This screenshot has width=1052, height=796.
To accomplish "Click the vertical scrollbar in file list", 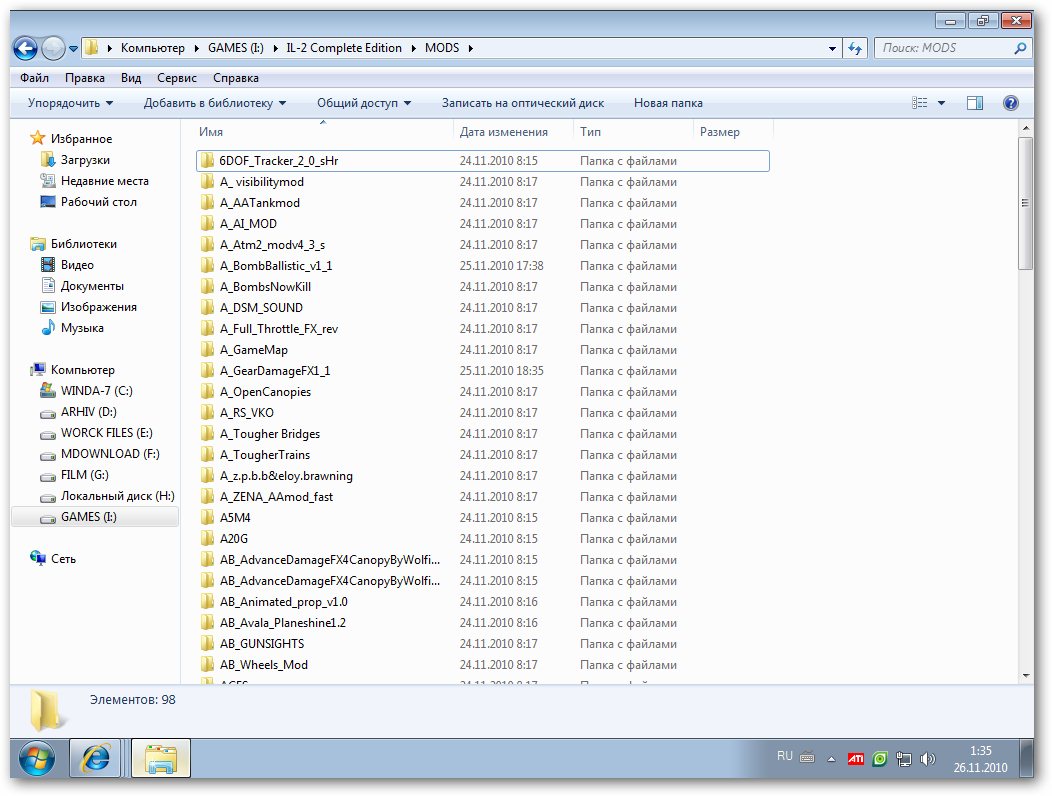I will 1025,203.
